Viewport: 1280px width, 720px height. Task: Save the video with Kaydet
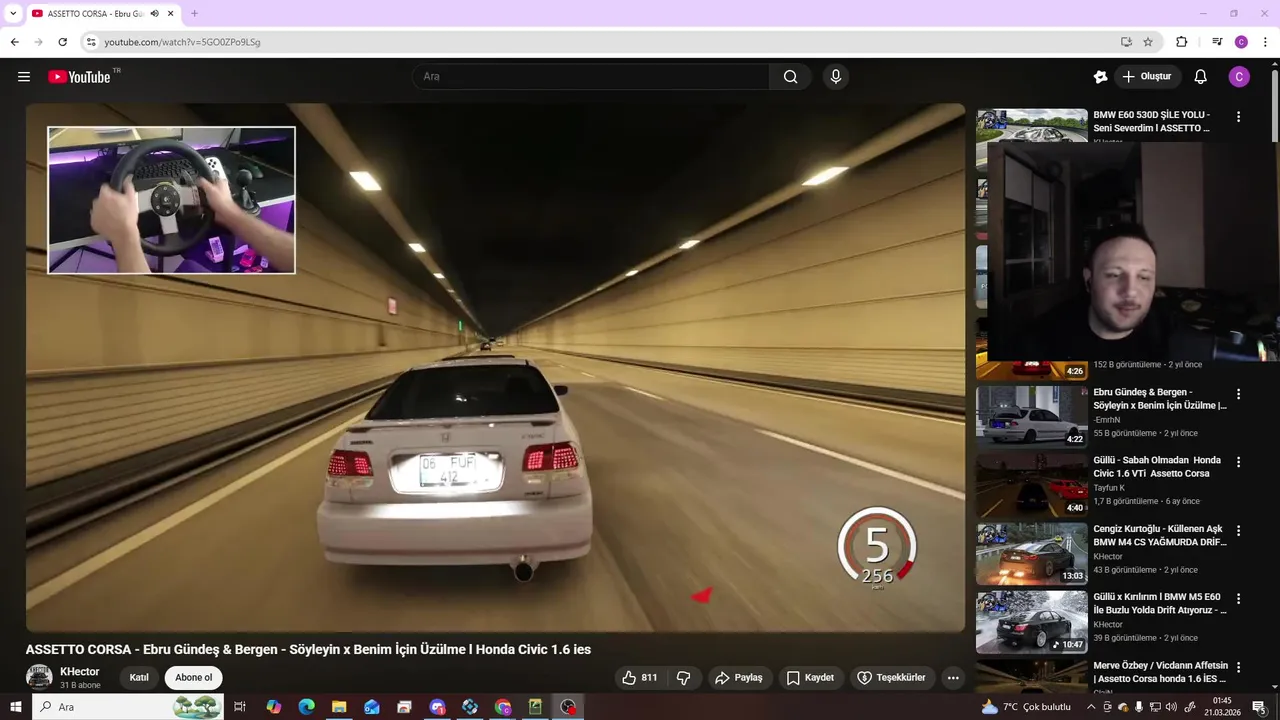(x=810, y=678)
